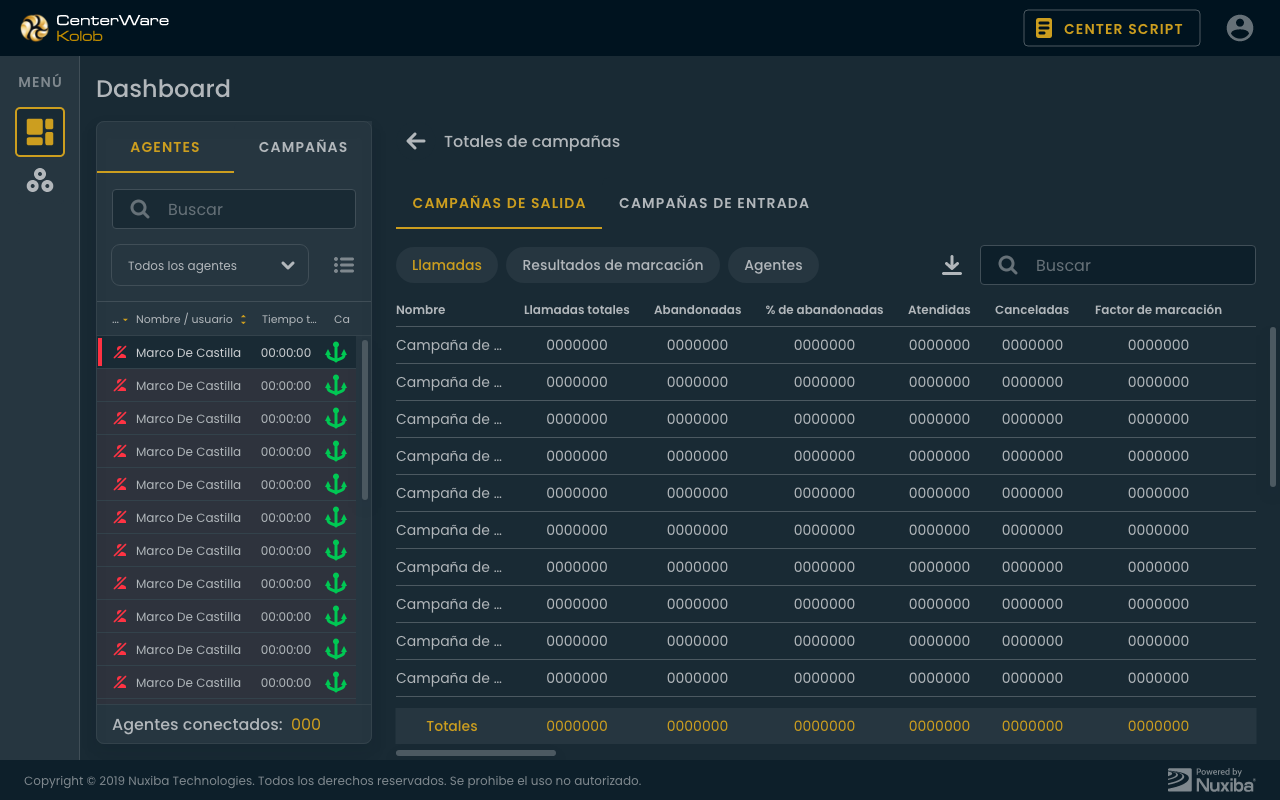Click the green anchor icon in highlighted agent row

pos(336,352)
